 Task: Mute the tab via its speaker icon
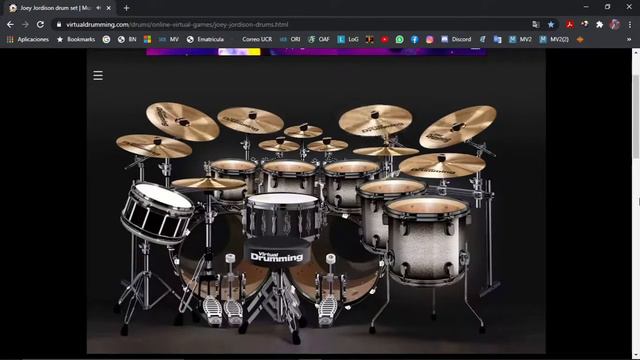(98, 8)
